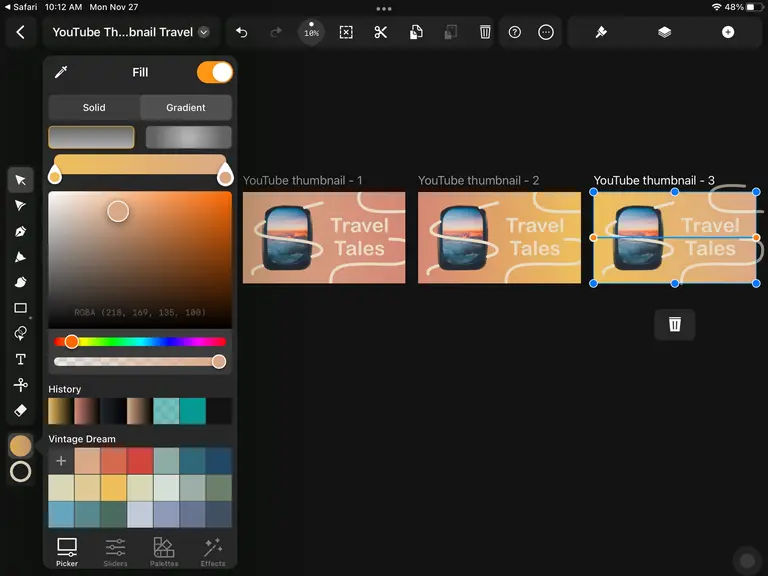Switch fill type to Solid

click(94, 107)
